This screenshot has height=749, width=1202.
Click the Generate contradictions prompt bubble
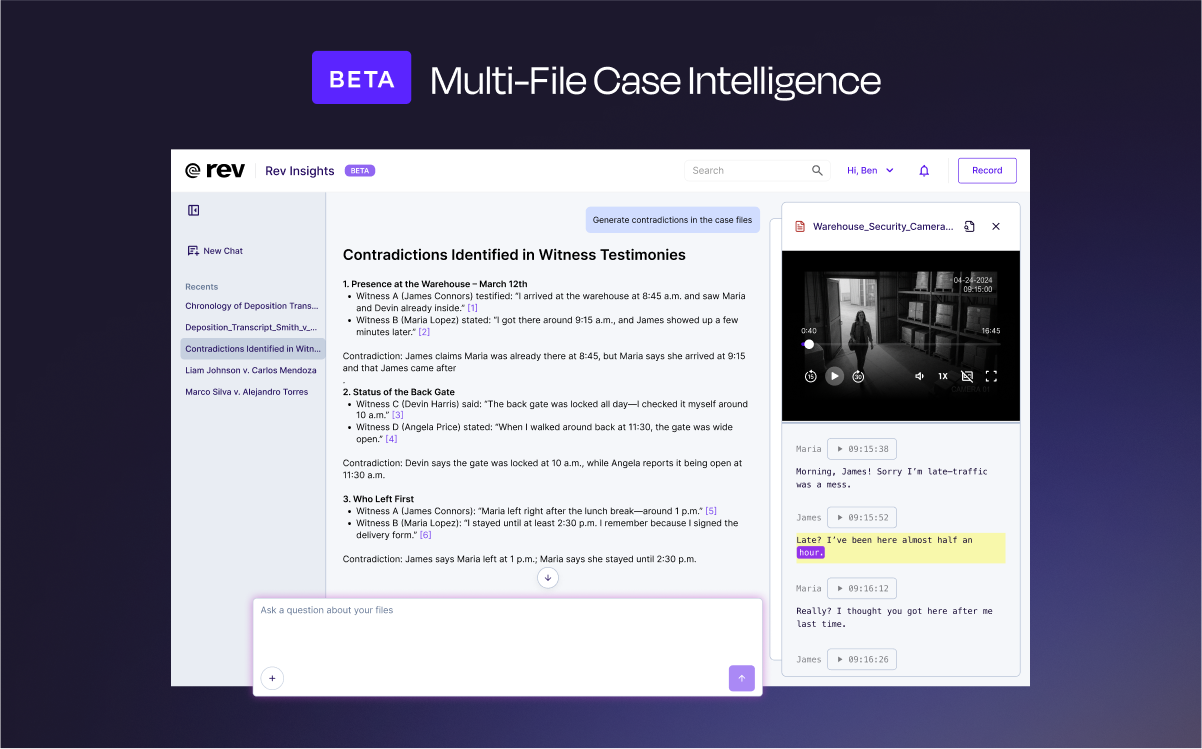672,220
